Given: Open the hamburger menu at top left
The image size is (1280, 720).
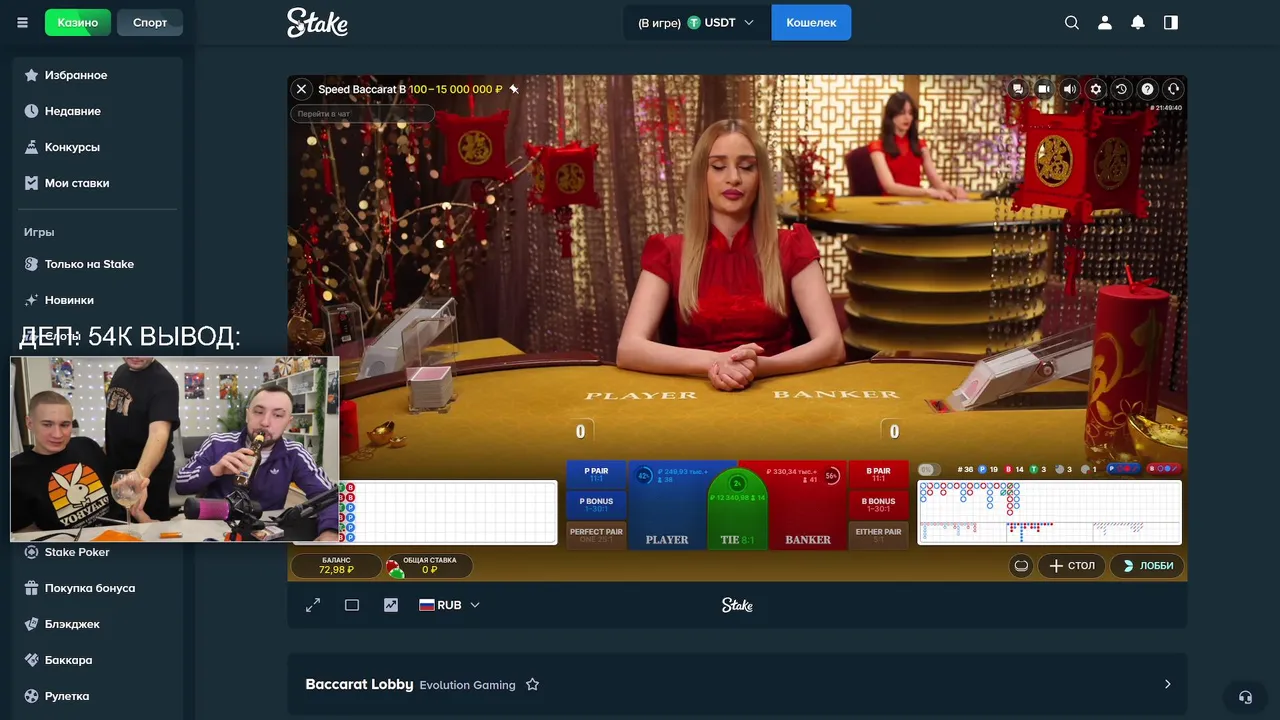Looking at the screenshot, I should 22,22.
